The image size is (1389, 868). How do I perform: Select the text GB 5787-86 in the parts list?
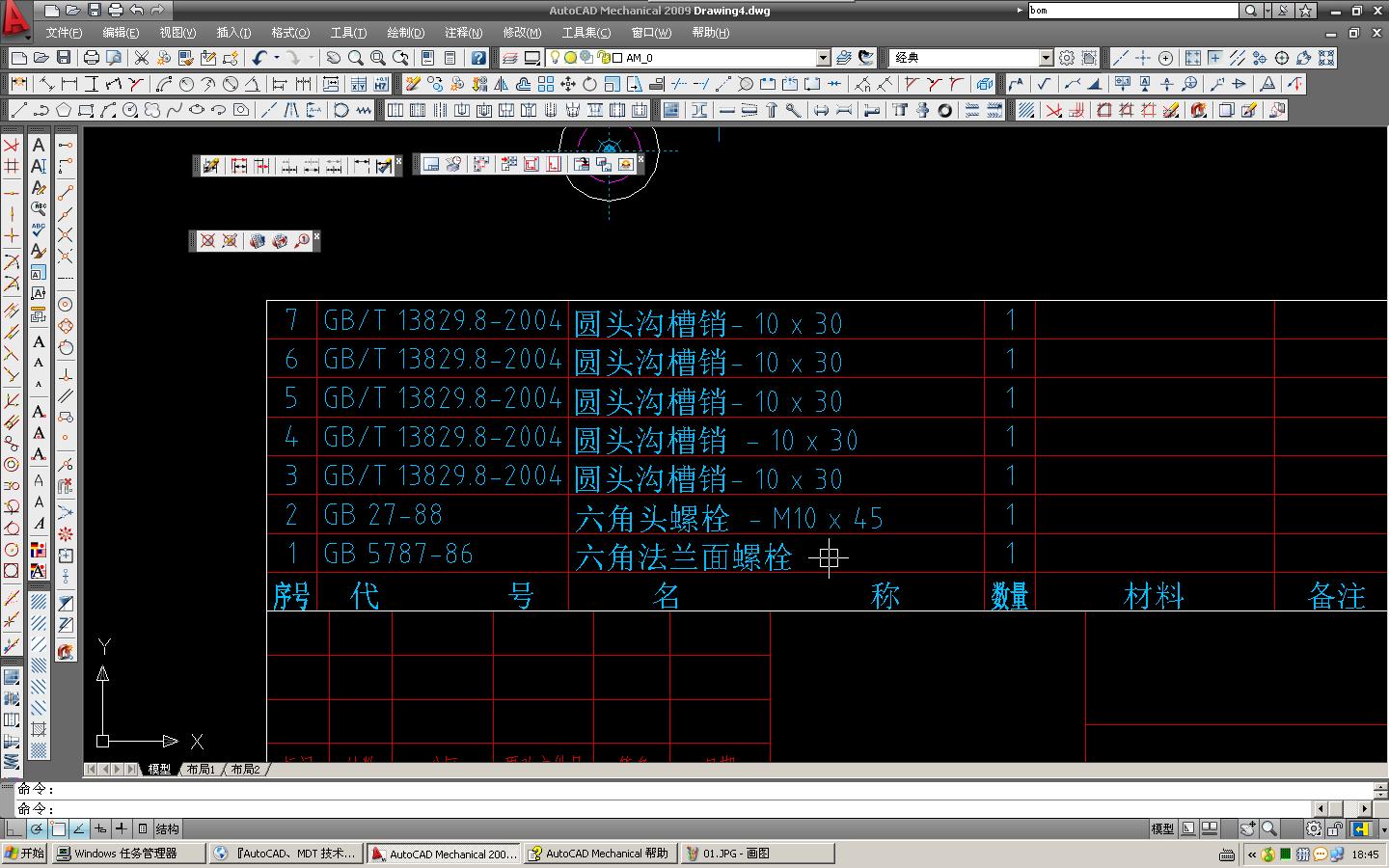coord(398,554)
